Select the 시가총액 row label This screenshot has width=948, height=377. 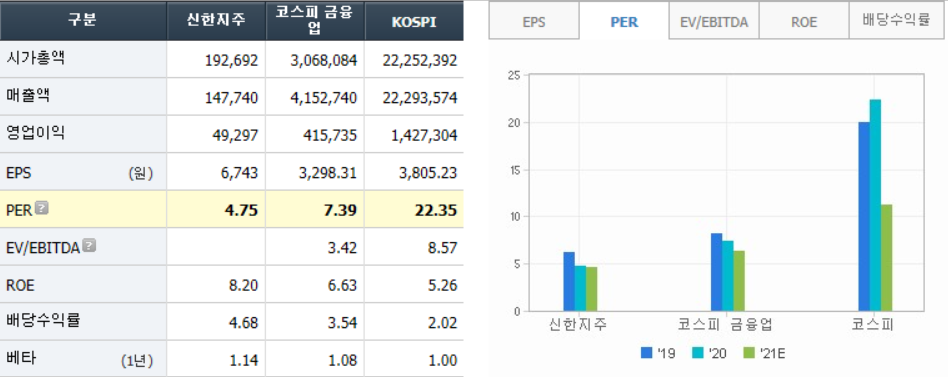[x=35, y=59]
